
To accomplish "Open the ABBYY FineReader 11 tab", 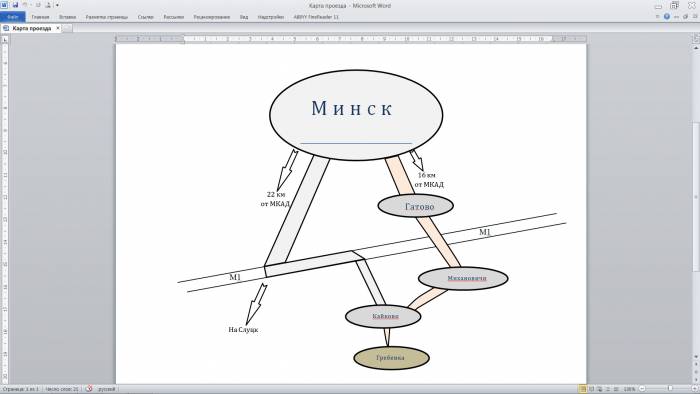I will click(316, 17).
